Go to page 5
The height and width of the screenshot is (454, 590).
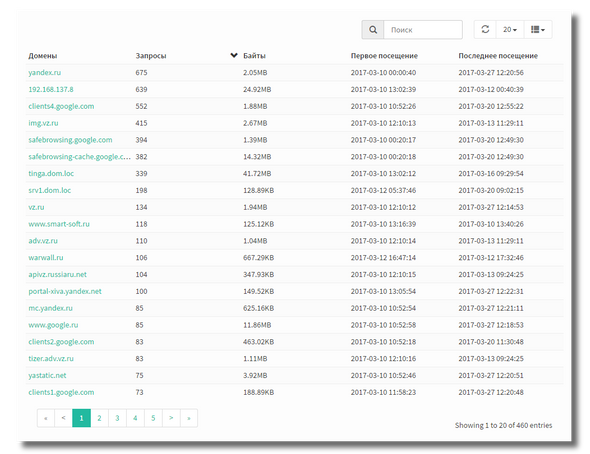coord(153,418)
